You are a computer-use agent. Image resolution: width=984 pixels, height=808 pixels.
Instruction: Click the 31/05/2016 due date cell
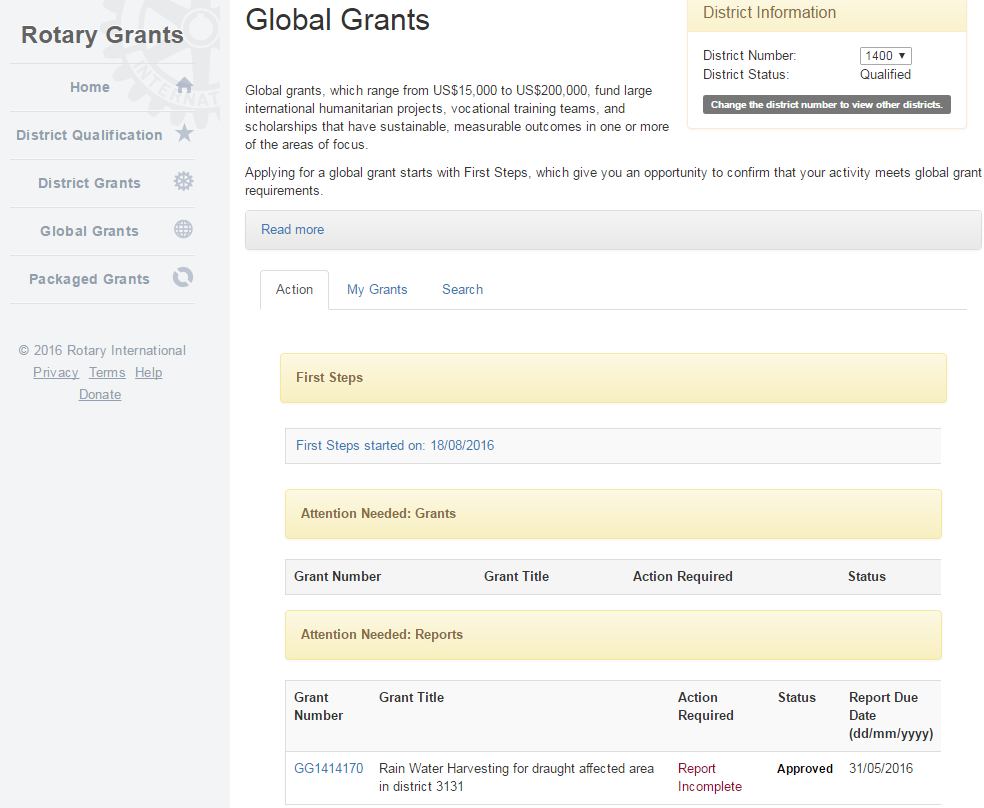coord(880,768)
